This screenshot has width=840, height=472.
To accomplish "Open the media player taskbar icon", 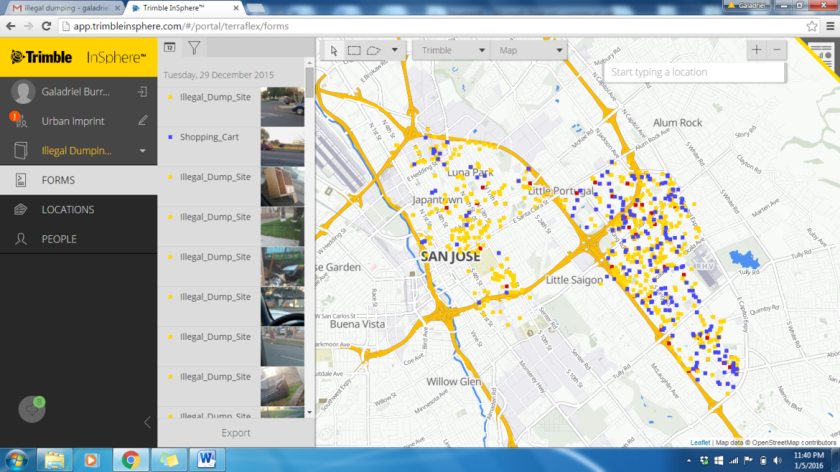I will tap(92, 460).
